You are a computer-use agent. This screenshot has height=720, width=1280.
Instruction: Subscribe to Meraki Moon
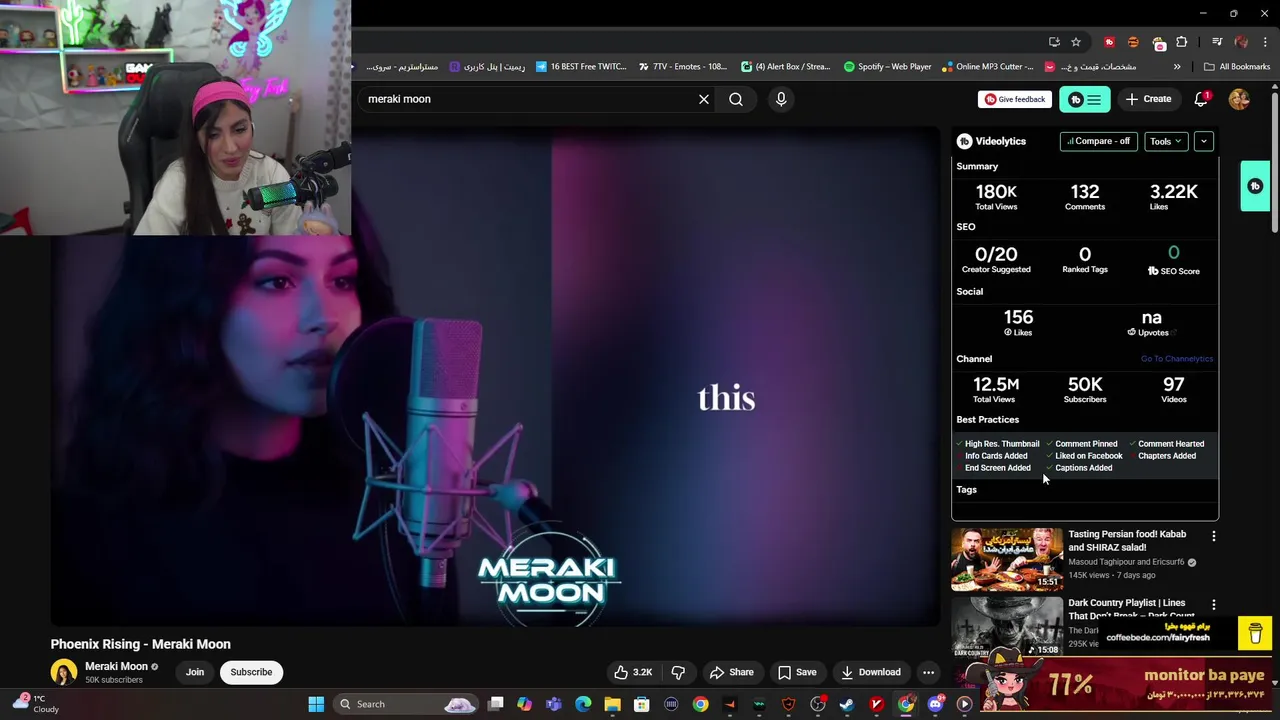tap(251, 672)
